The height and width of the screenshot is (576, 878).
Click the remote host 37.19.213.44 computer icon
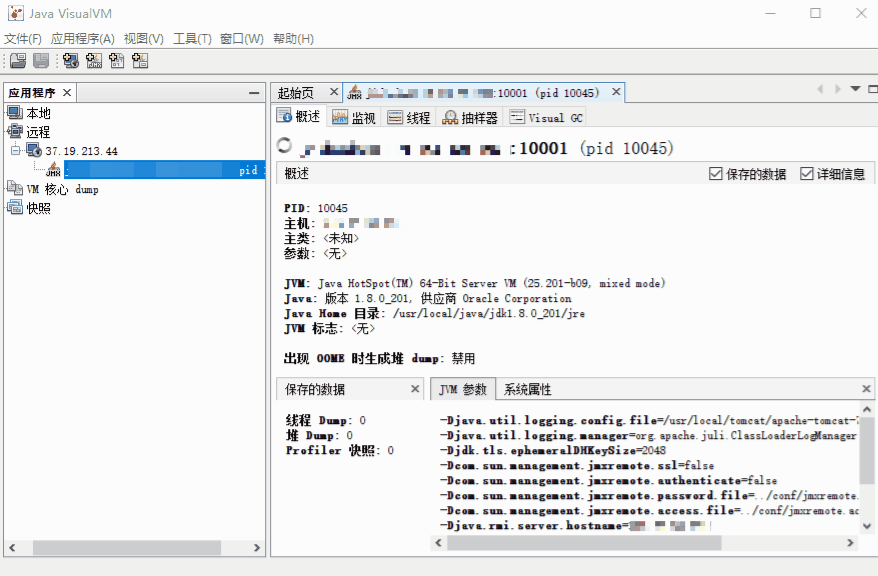click(x=34, y=150)
